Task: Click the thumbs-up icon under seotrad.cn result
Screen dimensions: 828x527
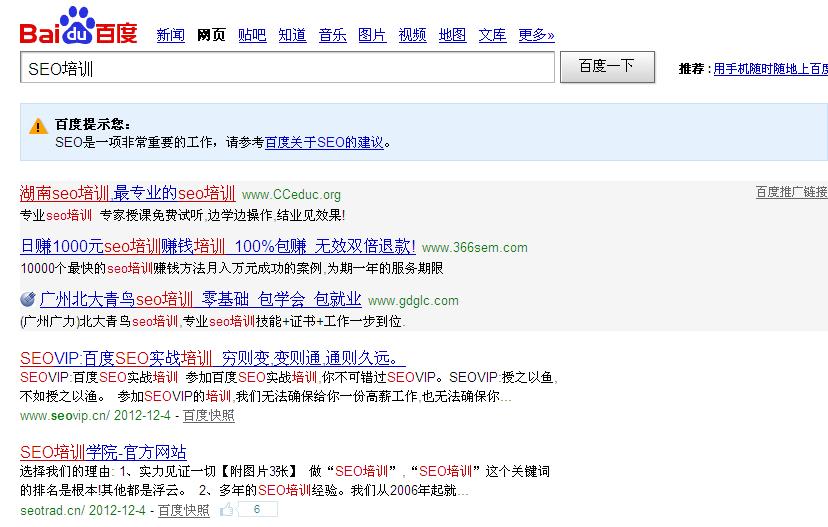Action: [x=227, y=510]
